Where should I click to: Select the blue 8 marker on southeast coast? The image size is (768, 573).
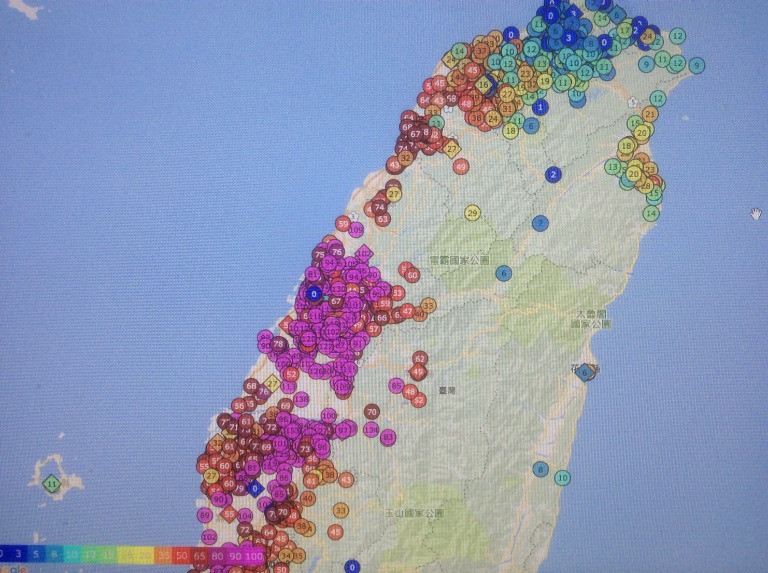(x=541, y=469)
